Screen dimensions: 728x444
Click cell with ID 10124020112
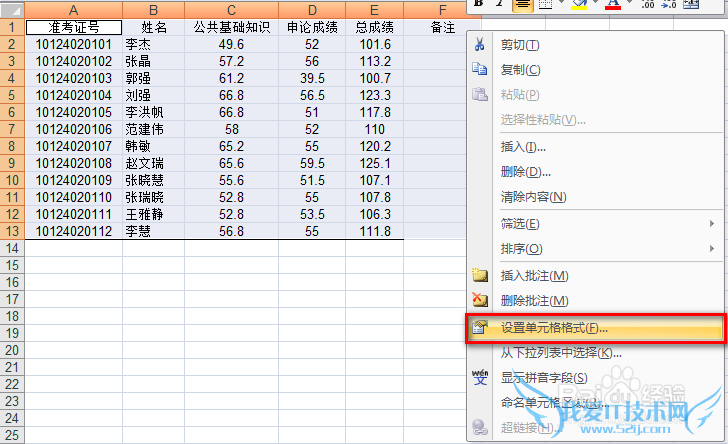pyautogui.click(x=74, y=231)
